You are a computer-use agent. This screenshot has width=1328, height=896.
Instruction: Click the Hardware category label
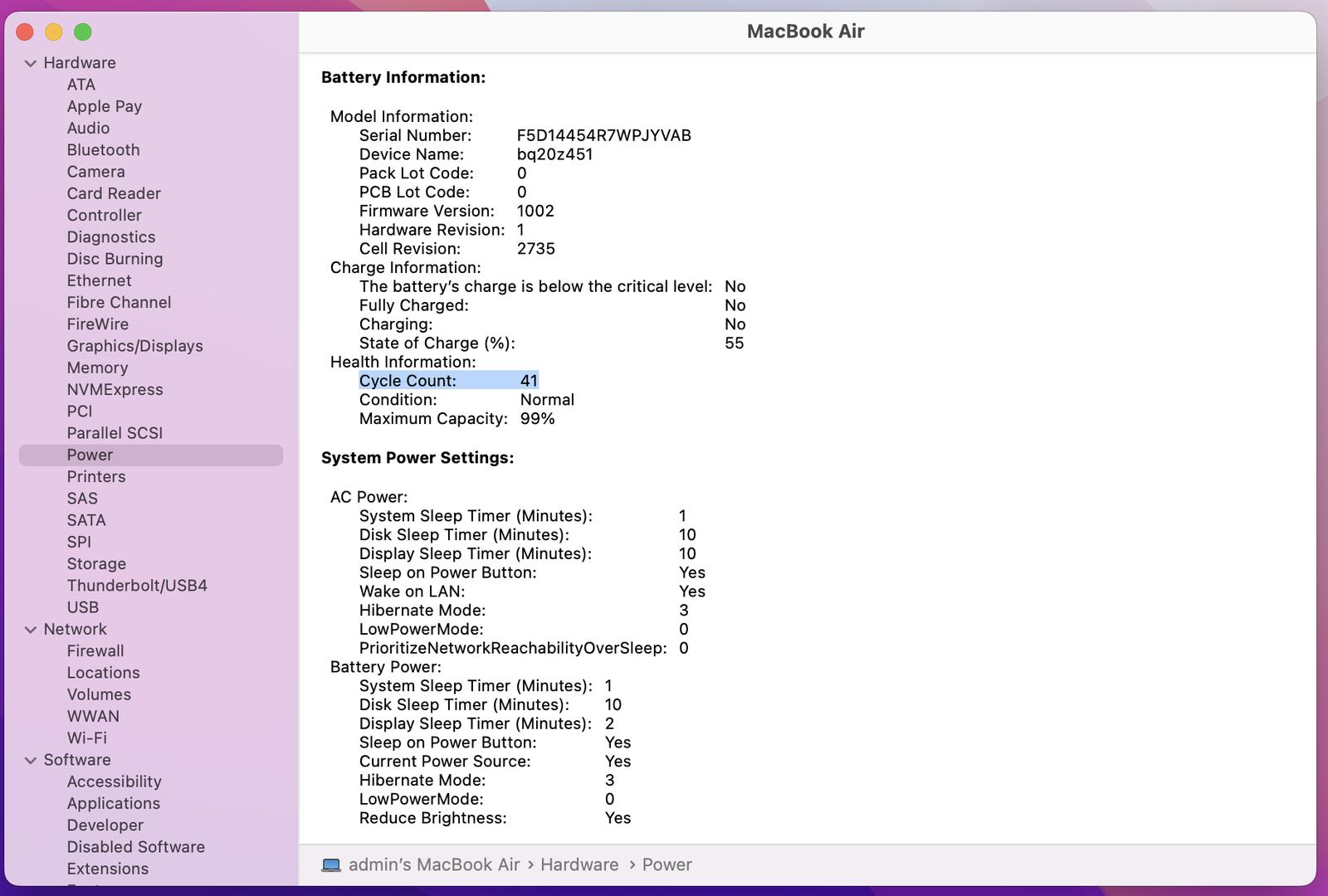pyautogui.click(x=80, y=63)
